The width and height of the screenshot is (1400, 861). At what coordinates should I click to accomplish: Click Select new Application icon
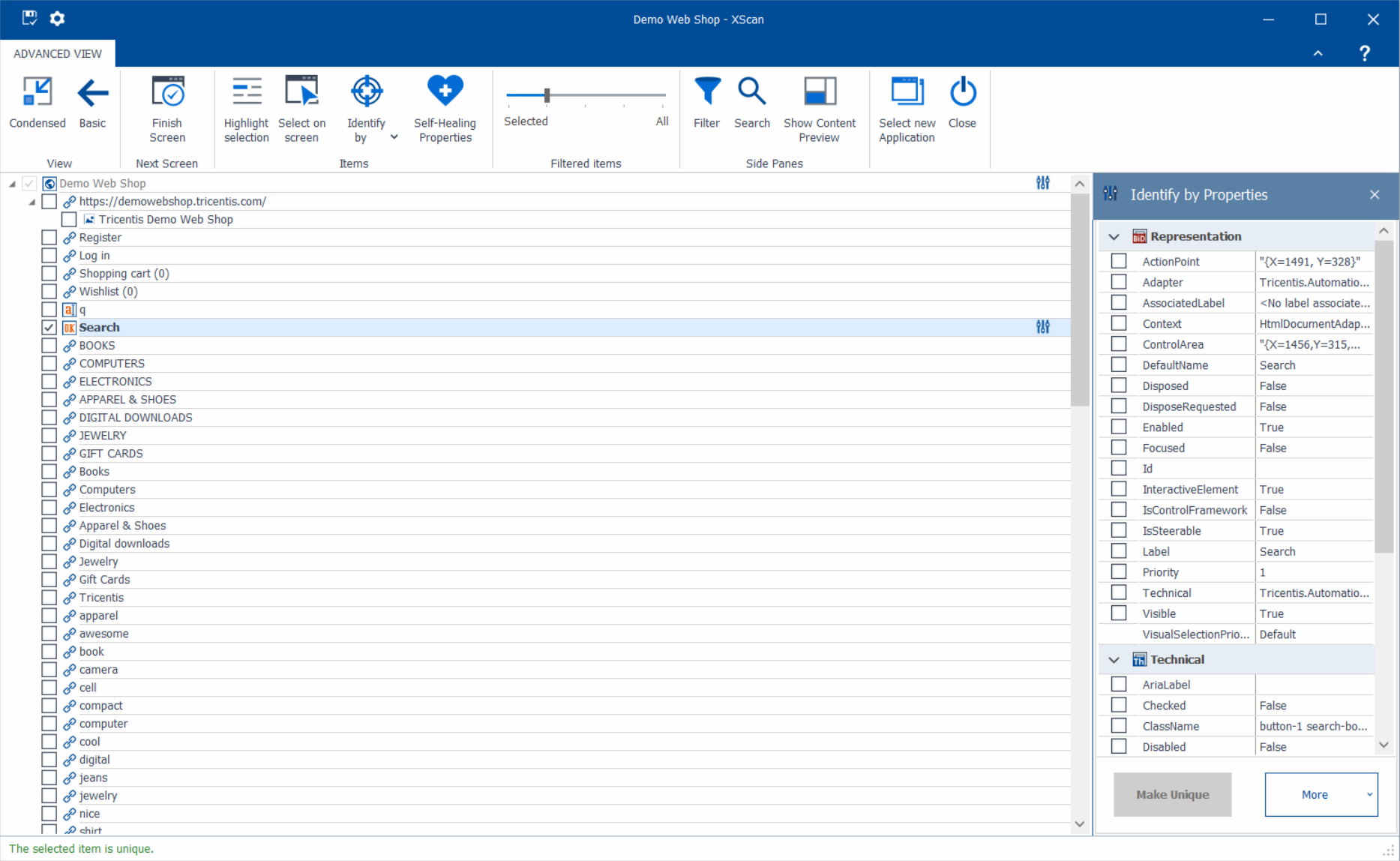[907, 93]
